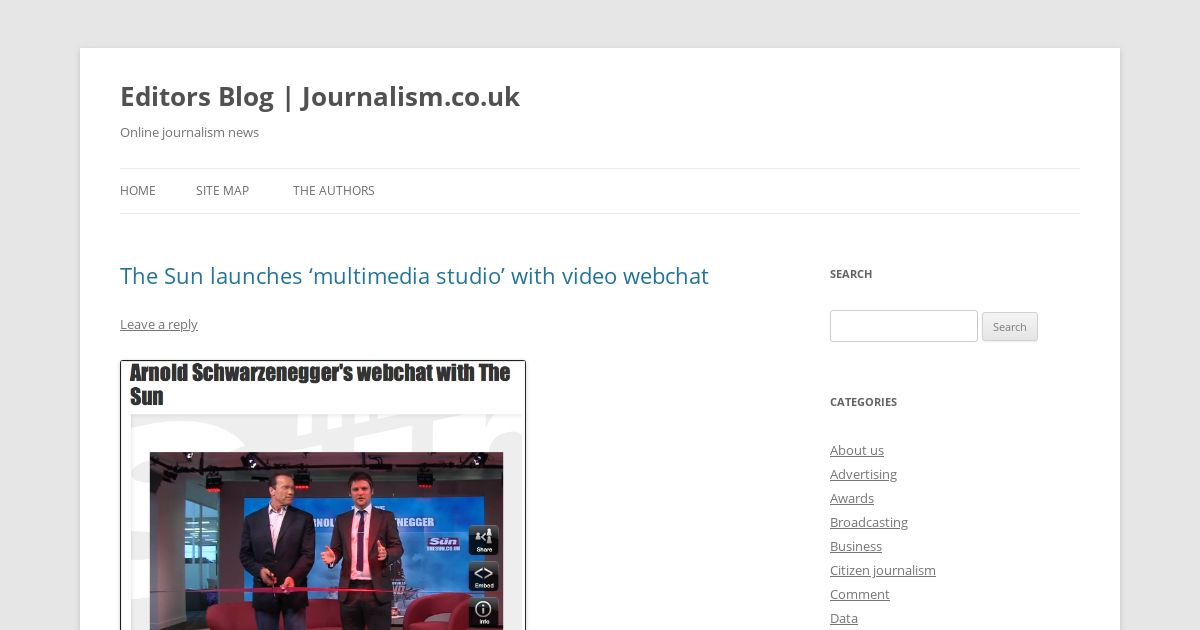
Task: Click the Embed icon on the video
Action: [484, 577]
